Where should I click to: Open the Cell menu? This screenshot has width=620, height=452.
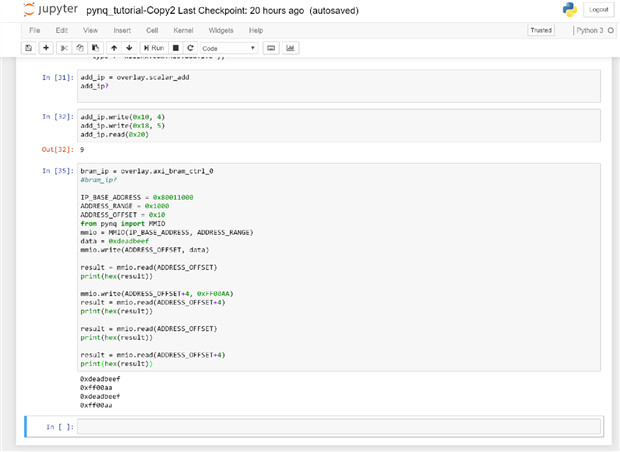coord(152,30)
